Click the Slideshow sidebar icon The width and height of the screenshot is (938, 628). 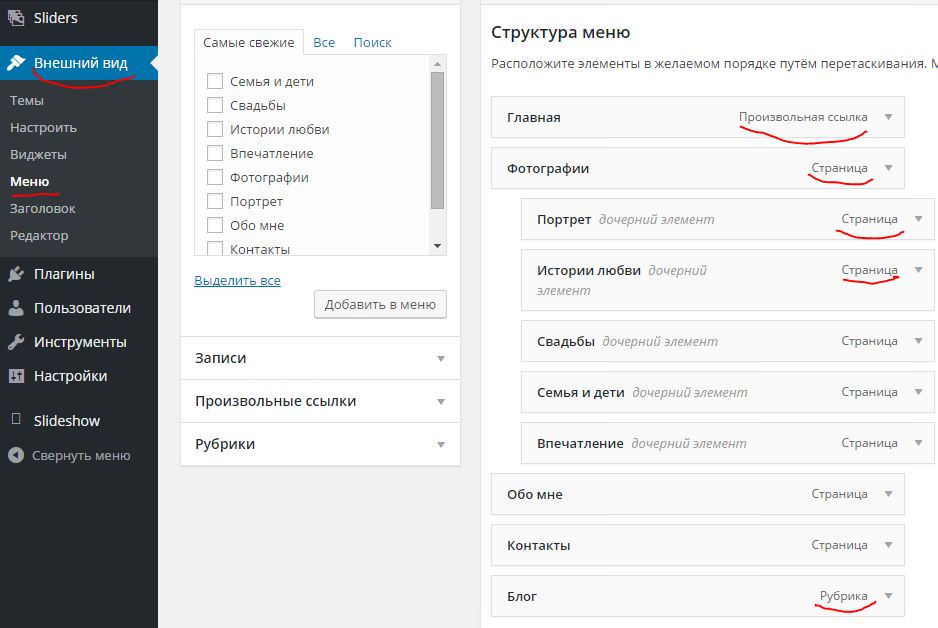click(16, 419)
